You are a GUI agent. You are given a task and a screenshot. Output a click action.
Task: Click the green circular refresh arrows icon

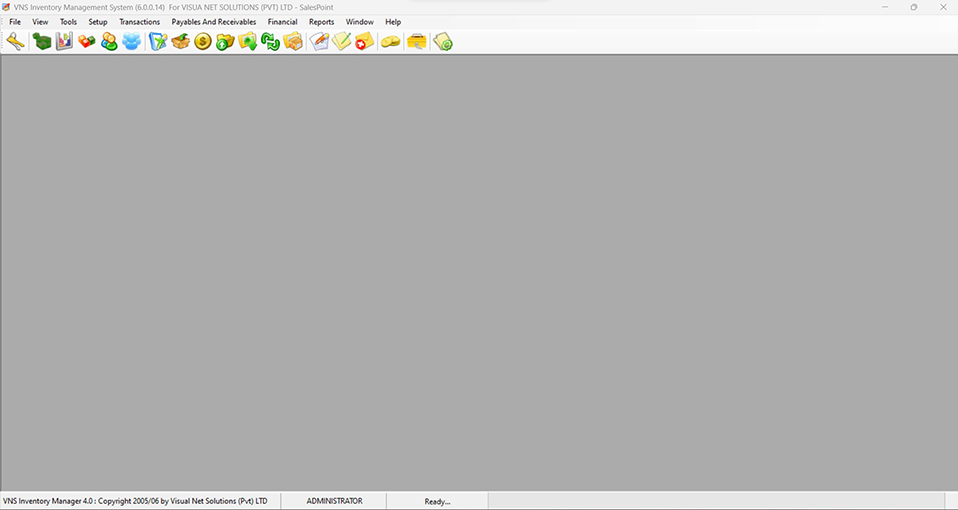270,42
